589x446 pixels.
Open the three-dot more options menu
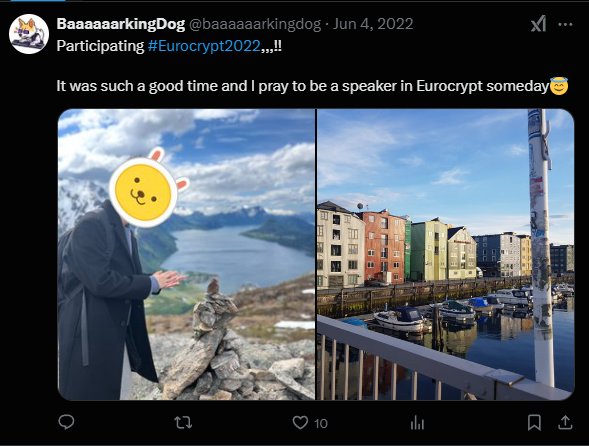[x=565, y=25]
